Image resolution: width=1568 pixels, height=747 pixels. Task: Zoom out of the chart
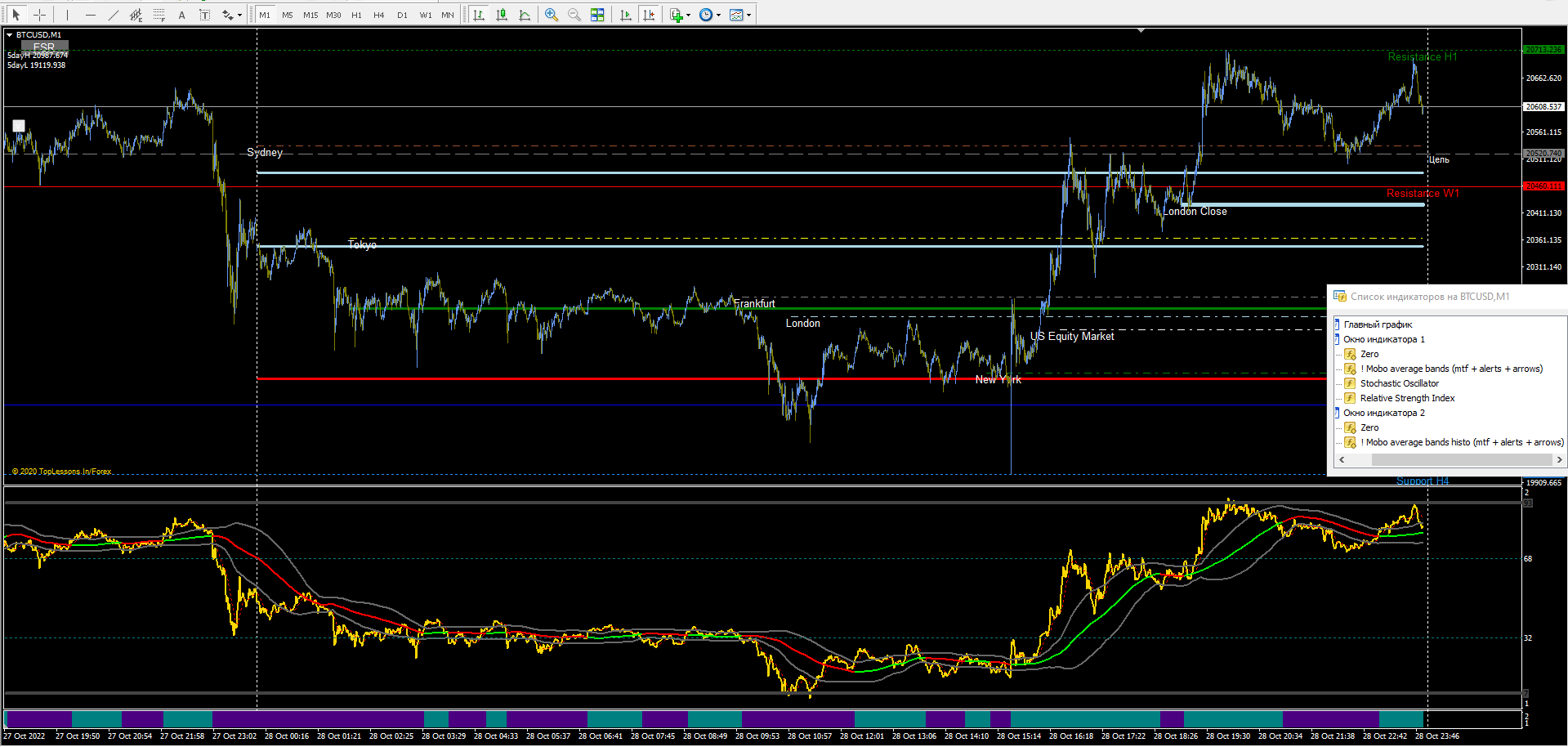574,15
